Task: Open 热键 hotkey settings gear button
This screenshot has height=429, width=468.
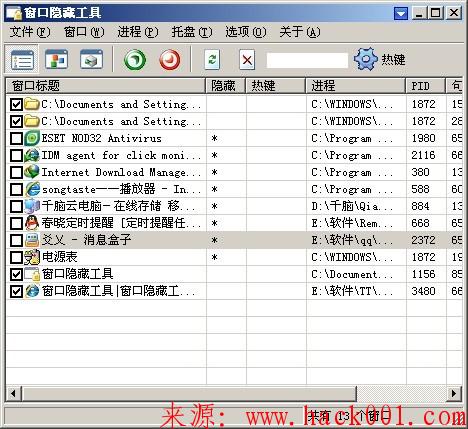Action: click(x=380, y=59)
